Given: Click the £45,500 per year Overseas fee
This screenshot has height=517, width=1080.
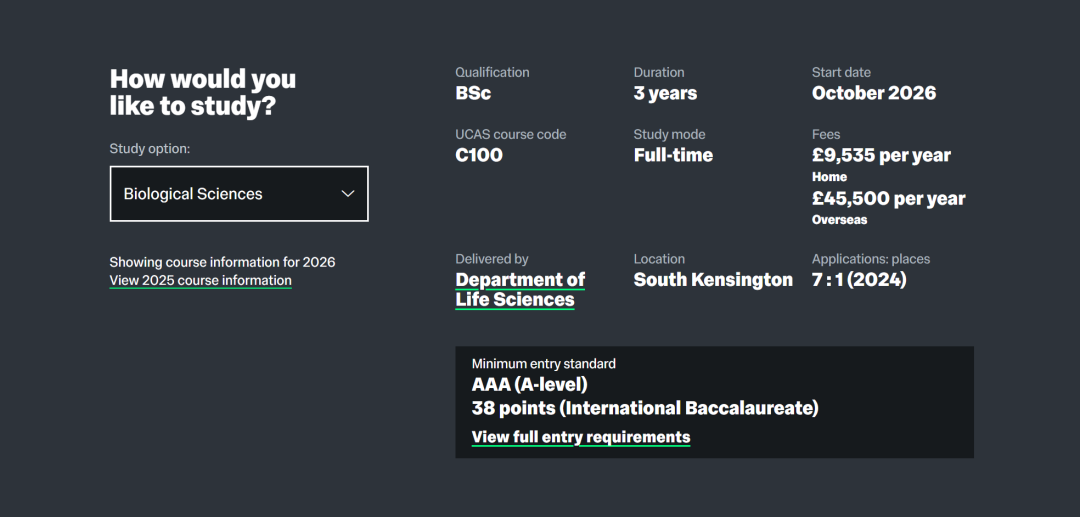Looking at the screenshot, I should pos(888,199).
